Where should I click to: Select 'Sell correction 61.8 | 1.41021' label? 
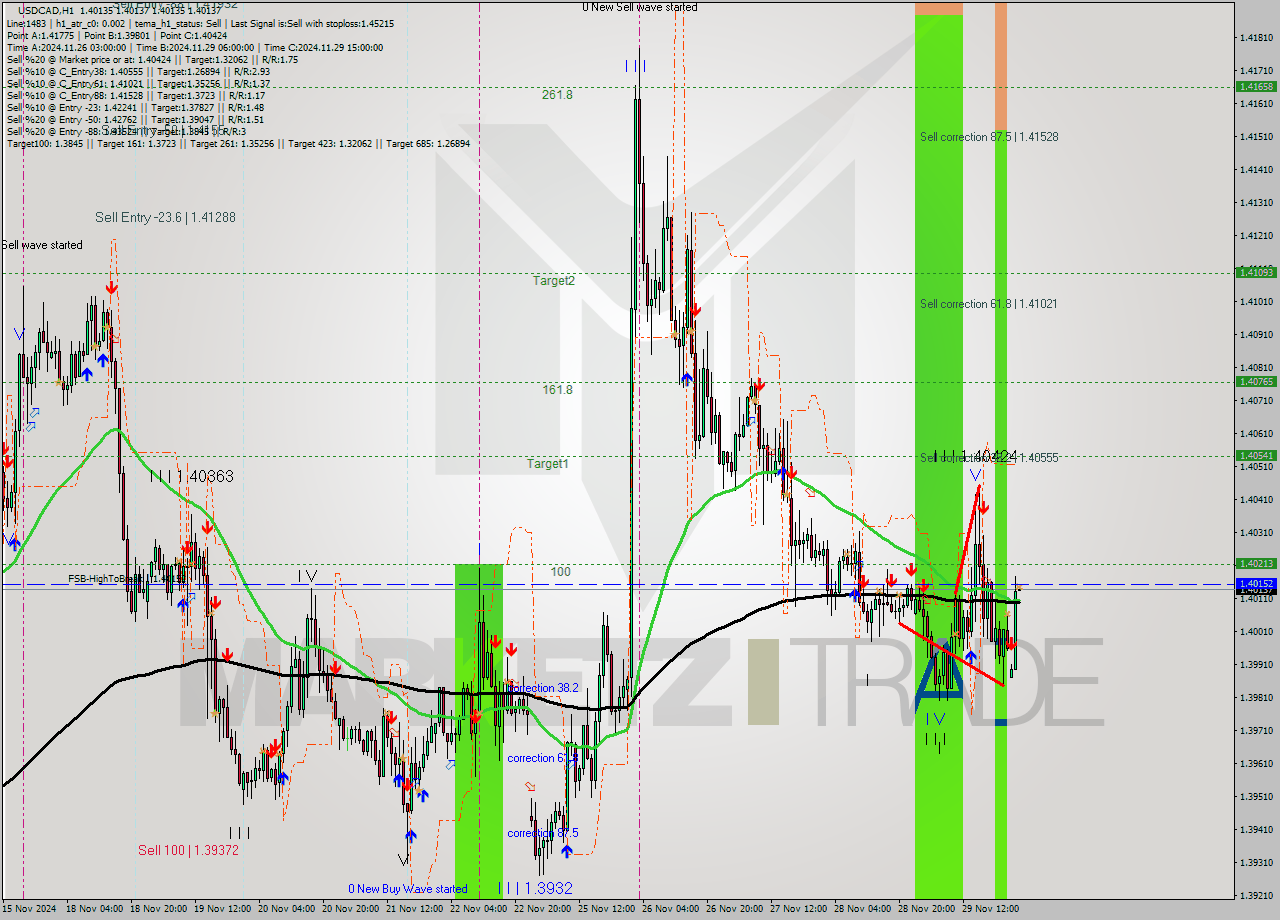[989, 304]
